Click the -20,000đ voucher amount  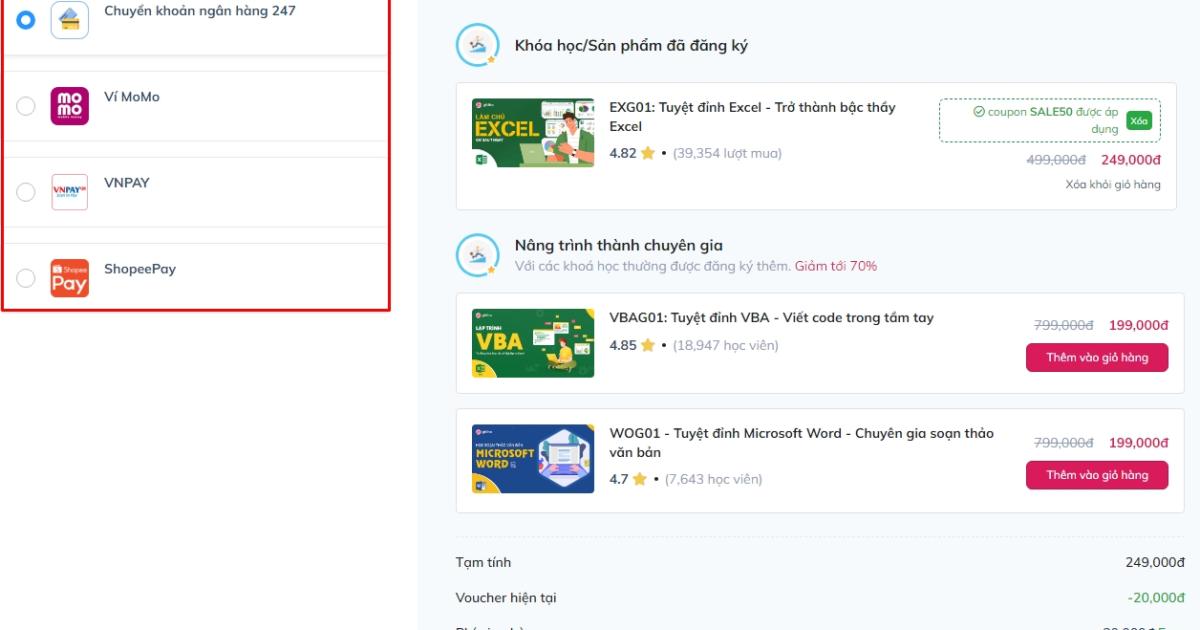1156,597
